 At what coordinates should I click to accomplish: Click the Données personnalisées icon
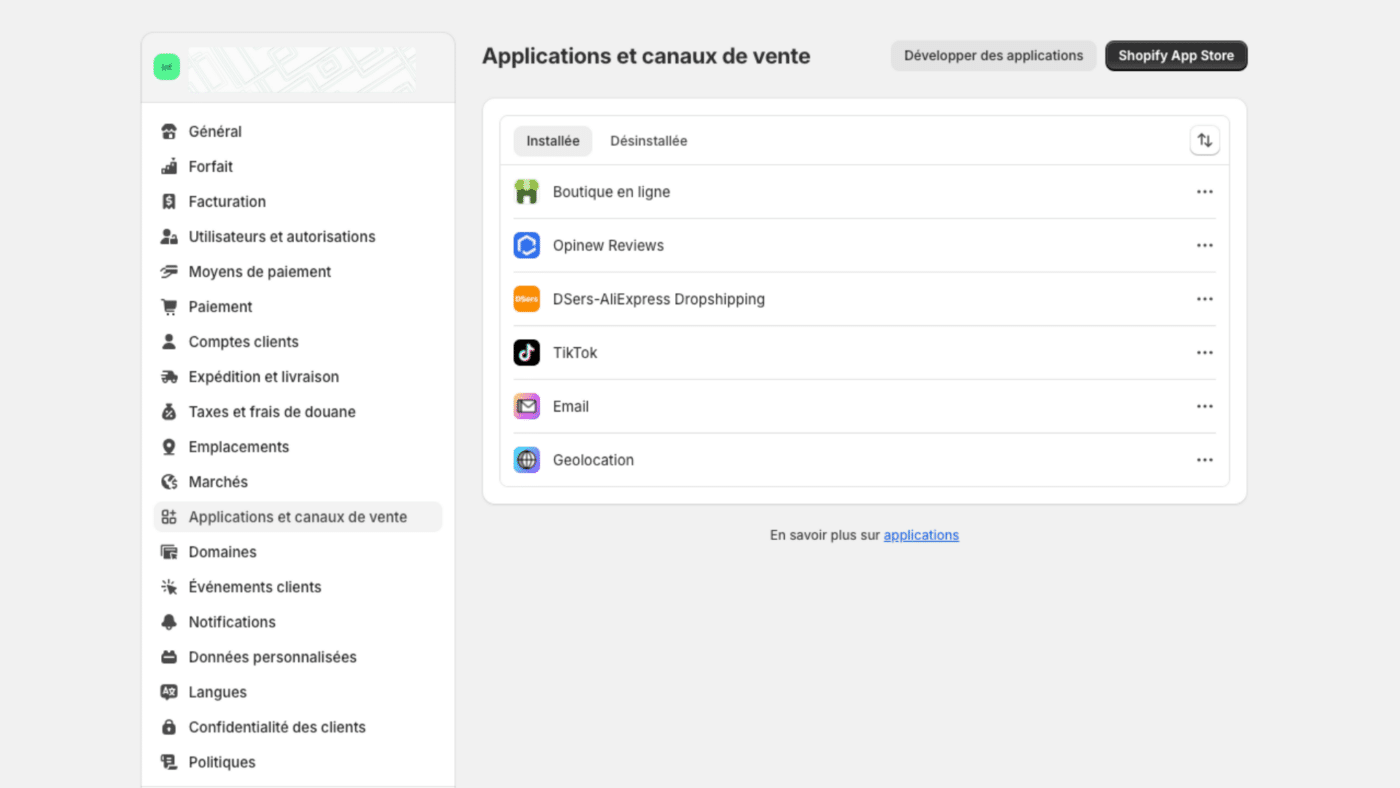tap(169, 657)
